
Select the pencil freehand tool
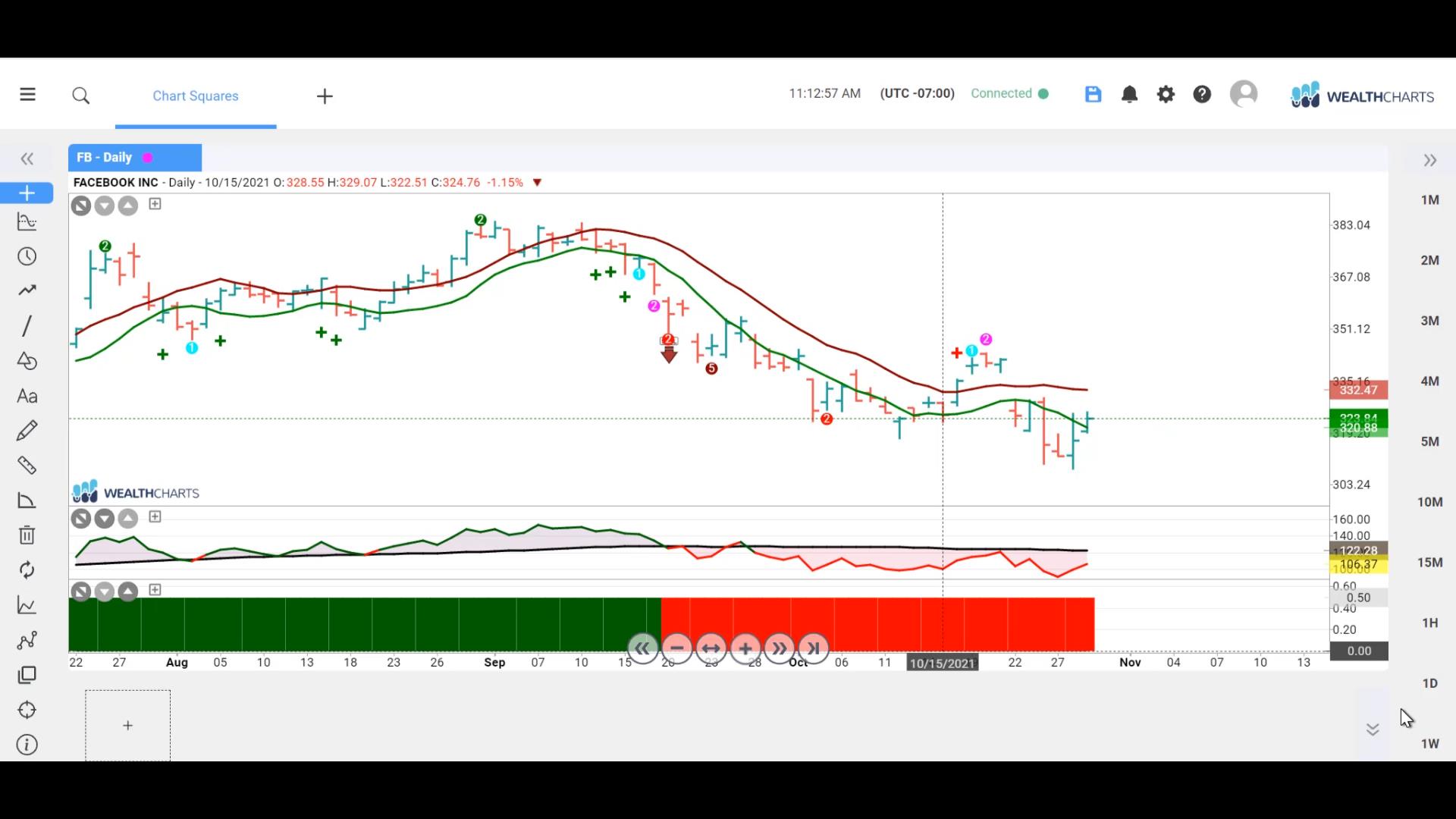pyautogui.click(x=27, y=431)
